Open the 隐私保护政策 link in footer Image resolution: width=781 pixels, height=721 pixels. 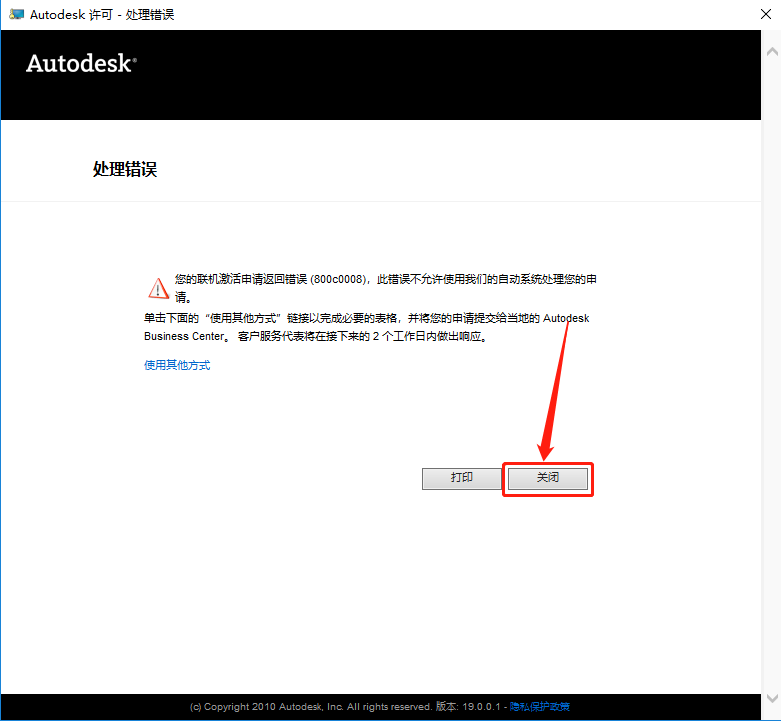click(x=539, y=706)
